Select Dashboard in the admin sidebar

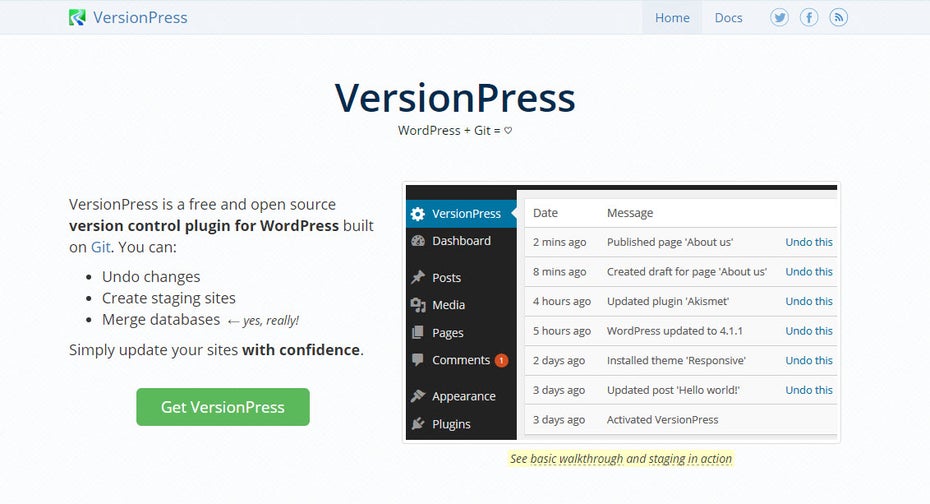coord(461,241)
